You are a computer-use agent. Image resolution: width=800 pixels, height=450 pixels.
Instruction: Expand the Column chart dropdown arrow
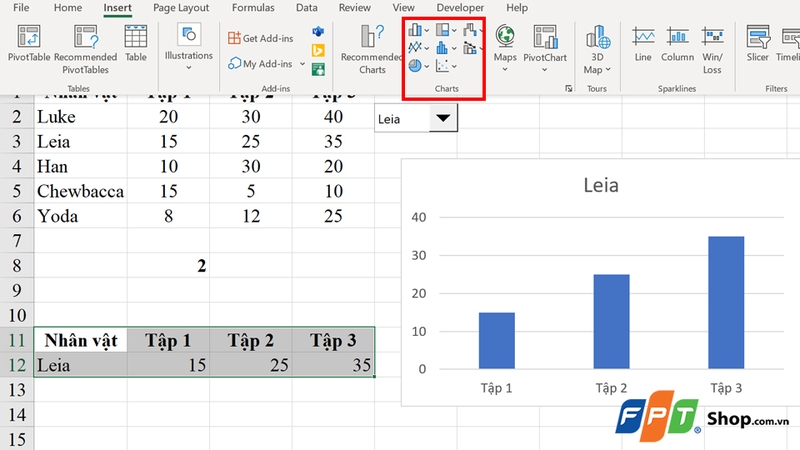pyautogui.click(x=427, y=31)
